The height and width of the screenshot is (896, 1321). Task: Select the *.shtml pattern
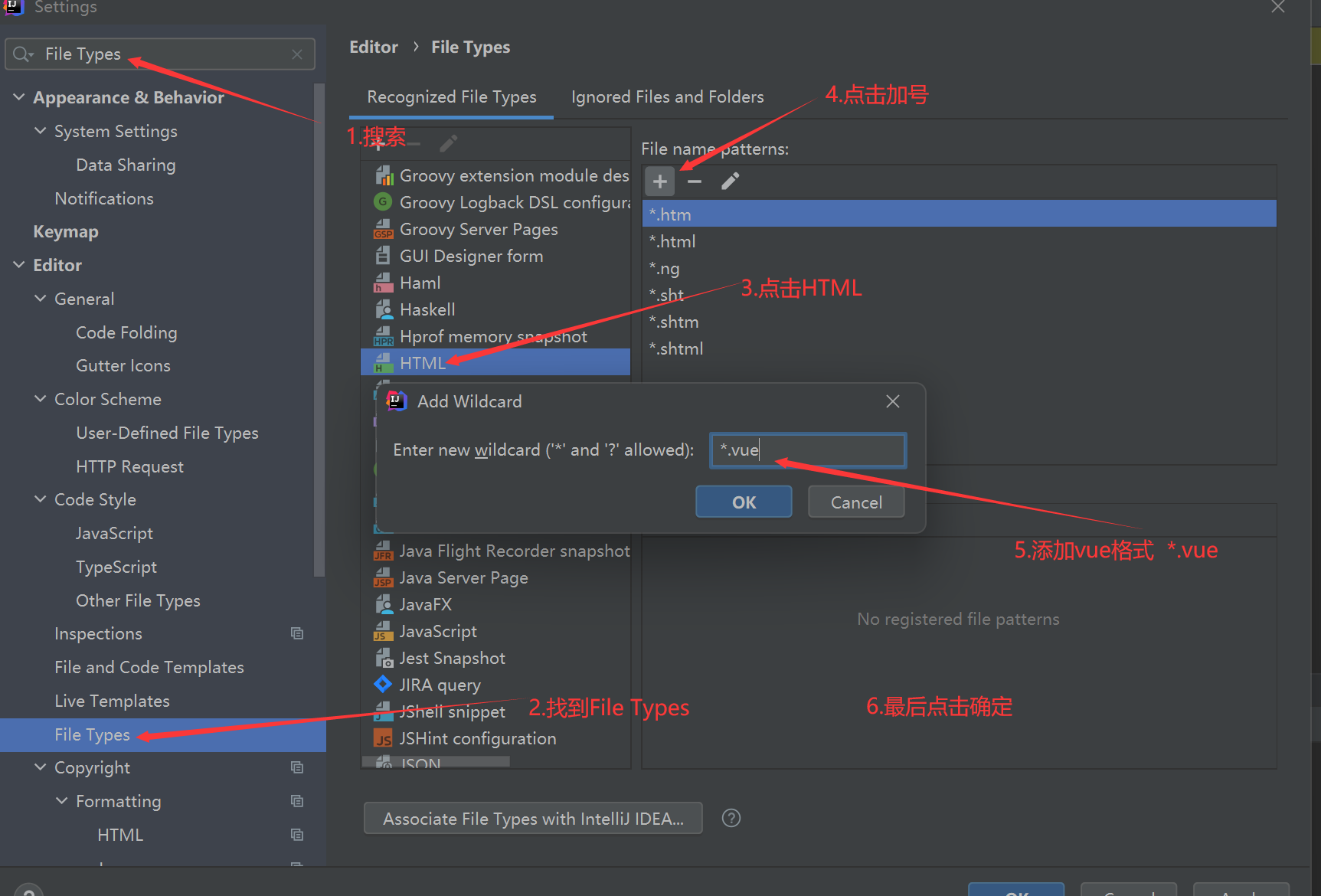click(x=959, y=348)
